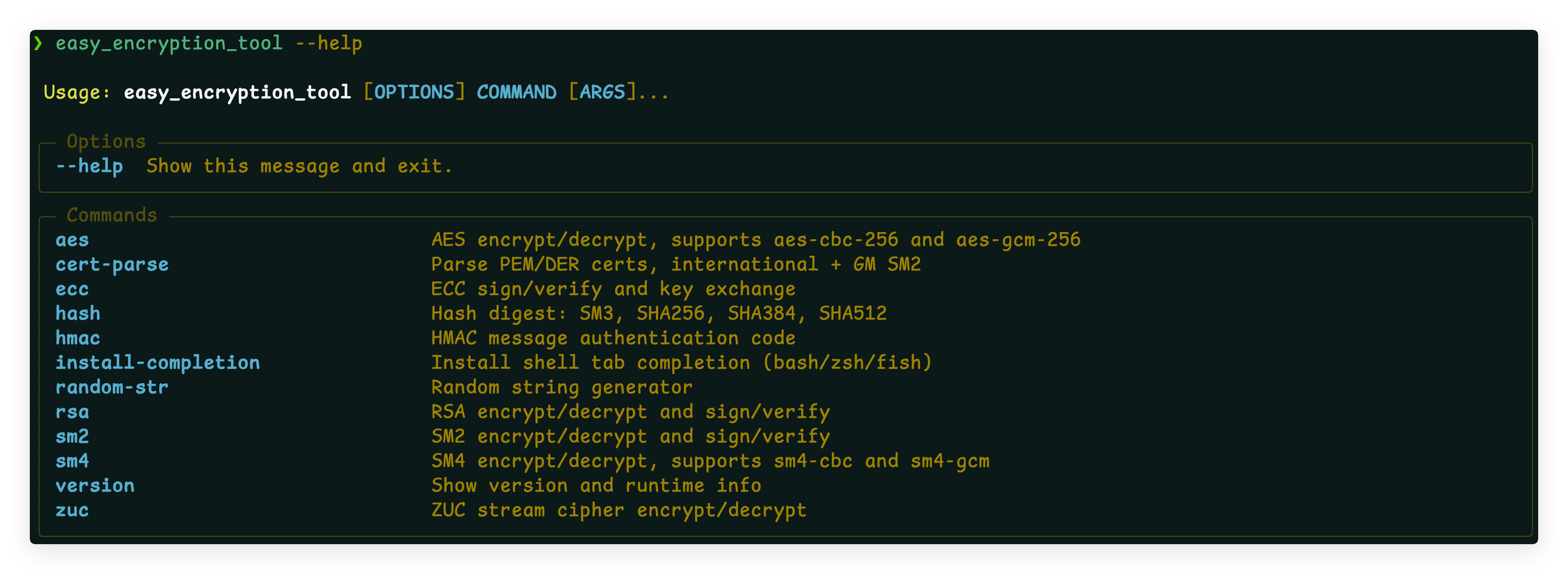Screen dimensions: 1568x574
Task: Click the green prompt chevron symbol
Action: tap(38, 43)
